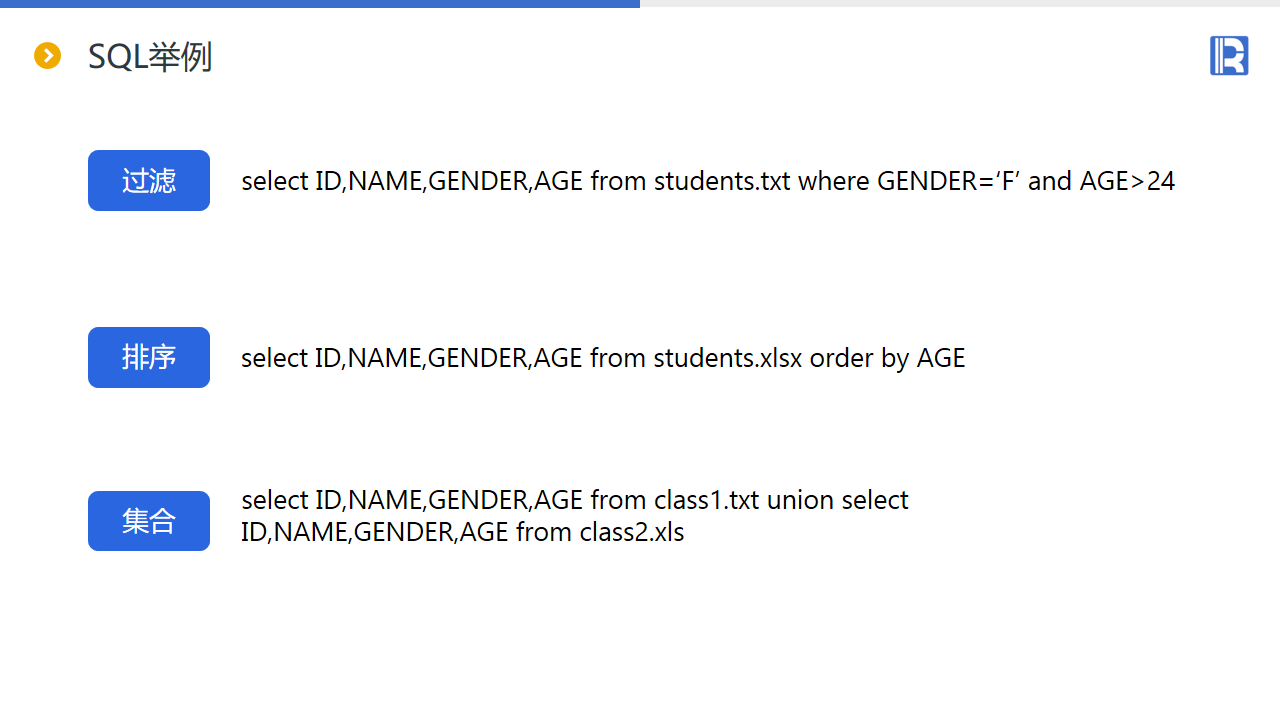Click 'select' starting the filter query
Image resolution: width=1280 pixels, height=720 pixels.
(275, 181)
